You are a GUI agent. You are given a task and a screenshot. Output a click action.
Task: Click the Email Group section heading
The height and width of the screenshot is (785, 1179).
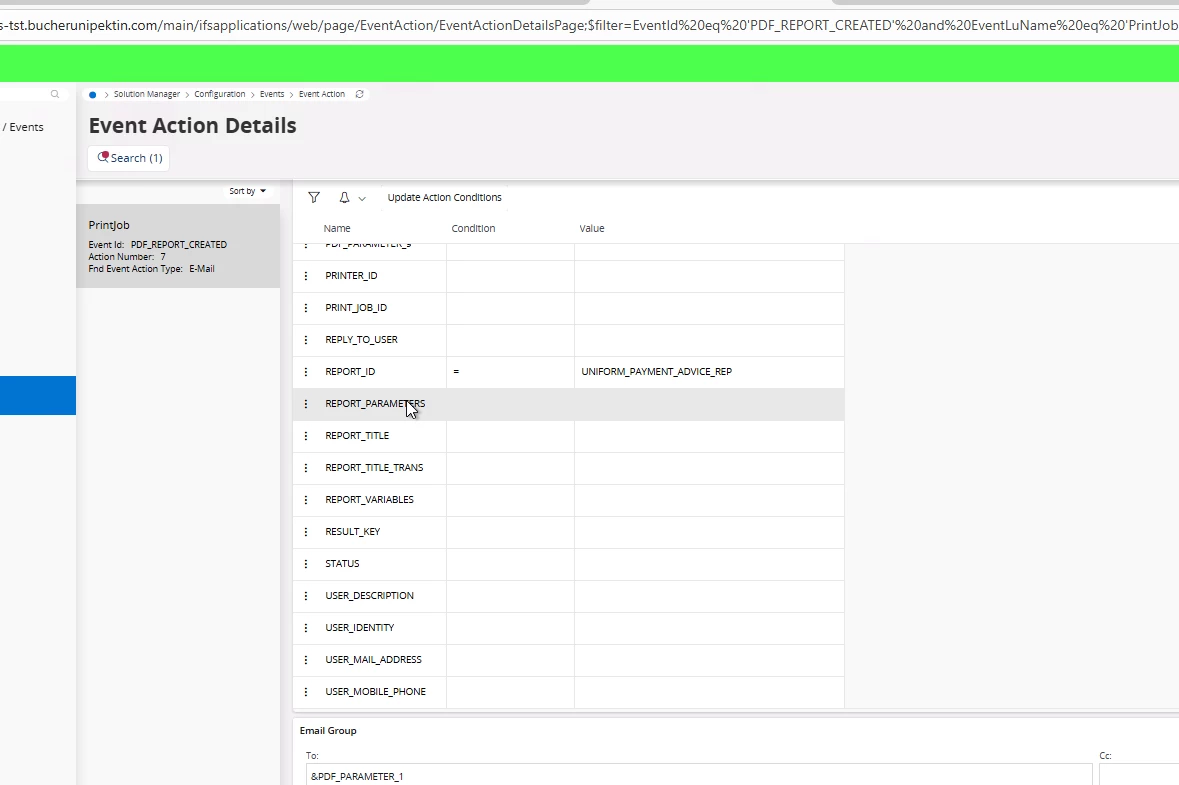click(x=328, y=730)
